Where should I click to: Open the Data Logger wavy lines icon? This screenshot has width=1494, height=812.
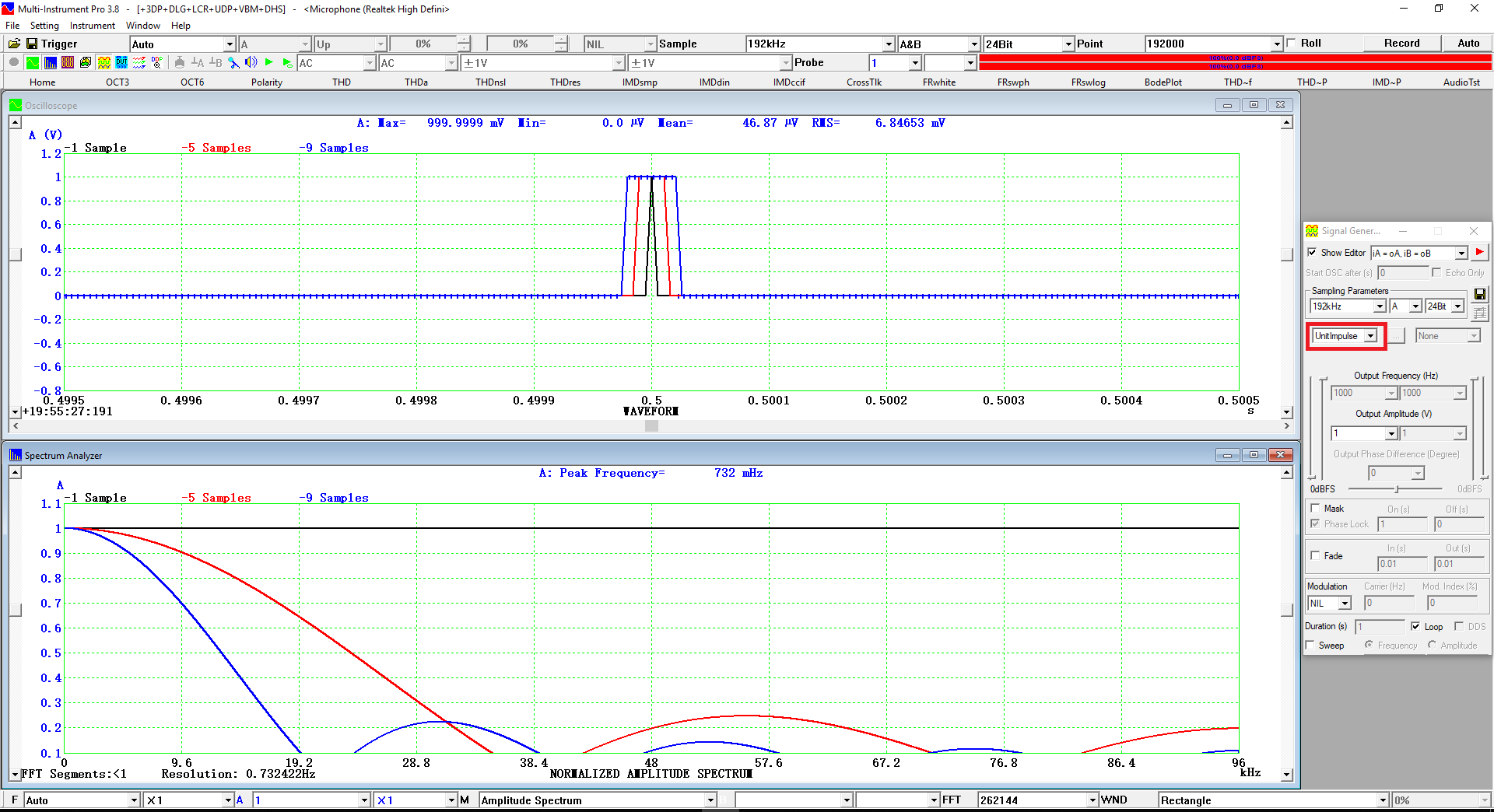(x=139, y=62)
